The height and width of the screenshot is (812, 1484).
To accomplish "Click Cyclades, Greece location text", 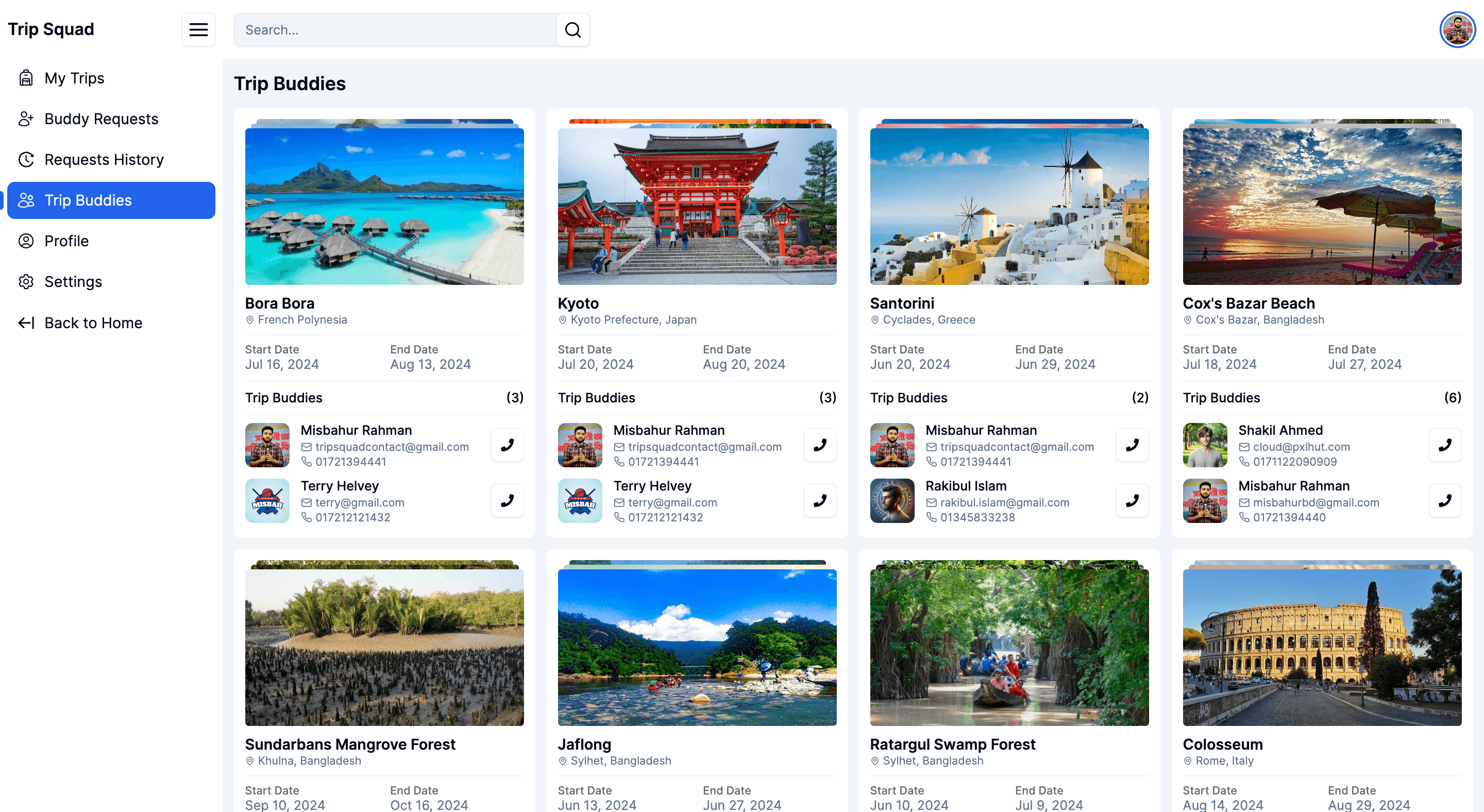I will pos(929,319).
